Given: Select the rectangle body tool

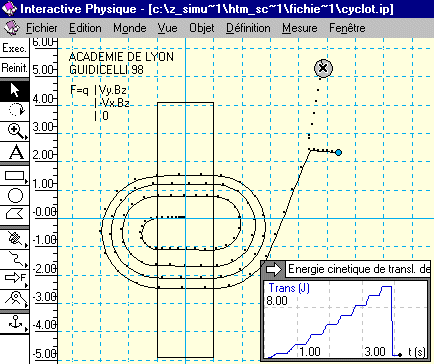Looking at the screenshot, I should 14,176.
